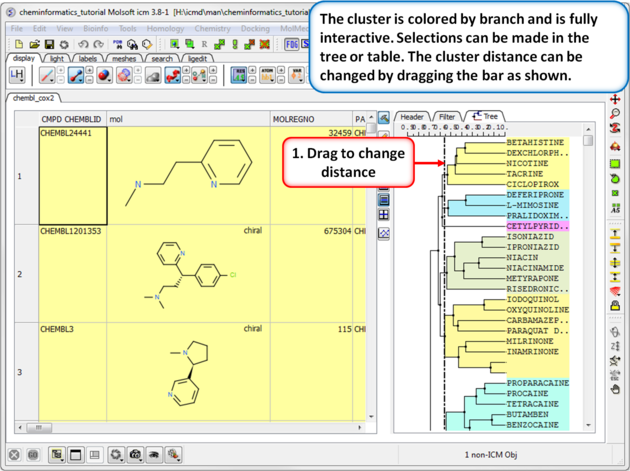630x471 pixels.
Task: Switch to the Header tab
Action: coord(411,117)
